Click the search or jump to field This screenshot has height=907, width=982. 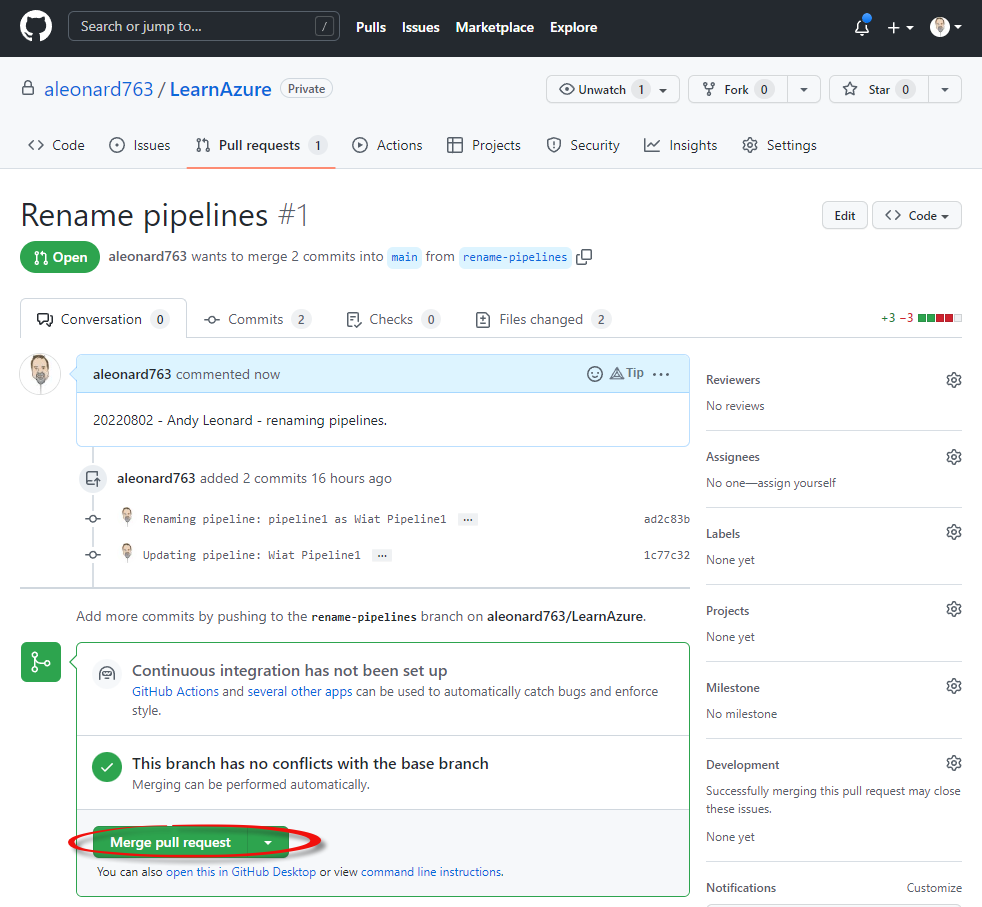tap(204, 26)
